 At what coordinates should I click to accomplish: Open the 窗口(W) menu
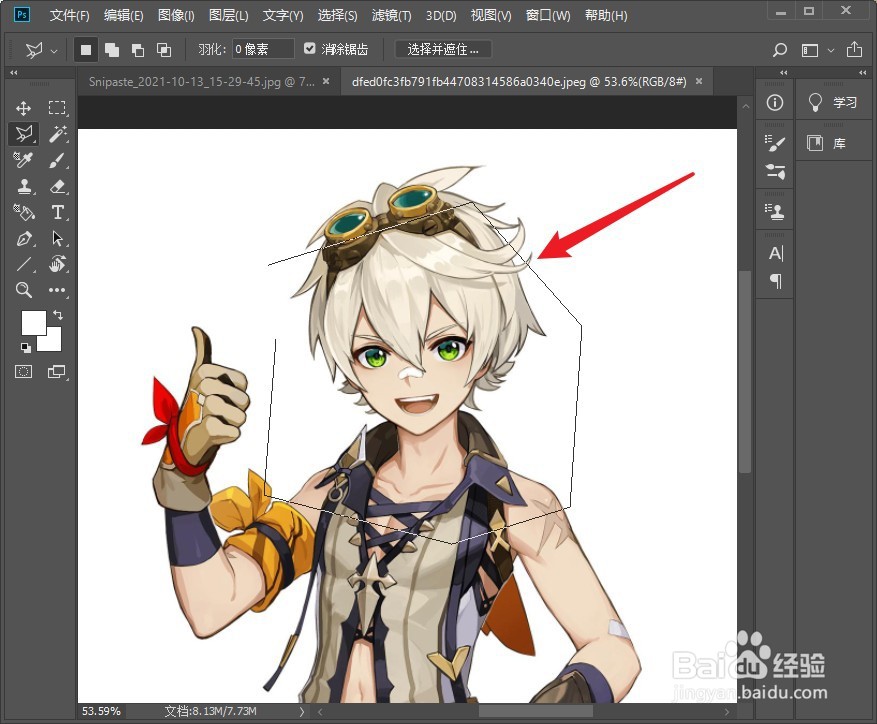(548, 16)
